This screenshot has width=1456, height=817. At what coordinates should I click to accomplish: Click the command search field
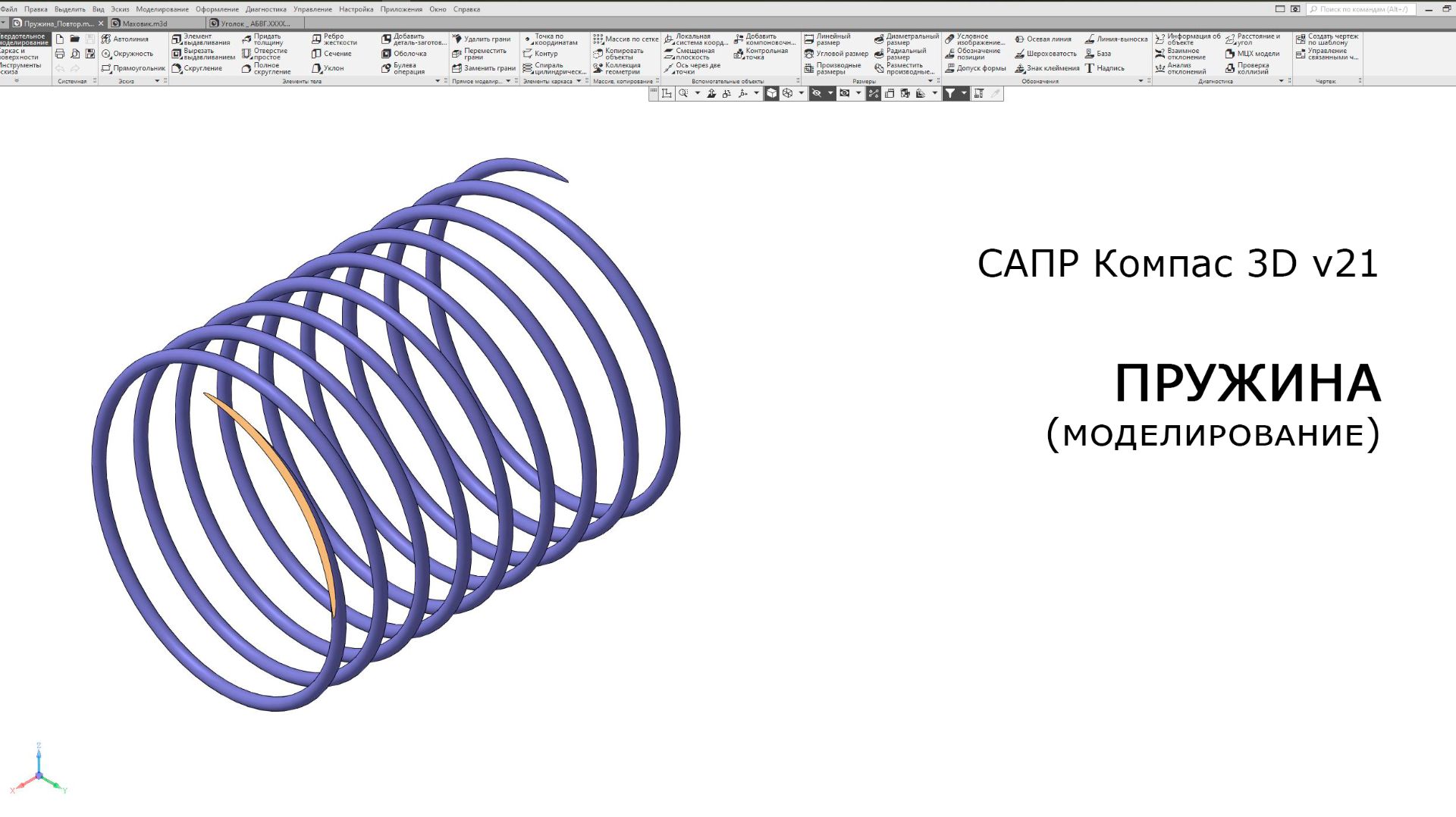[1360, 9]
